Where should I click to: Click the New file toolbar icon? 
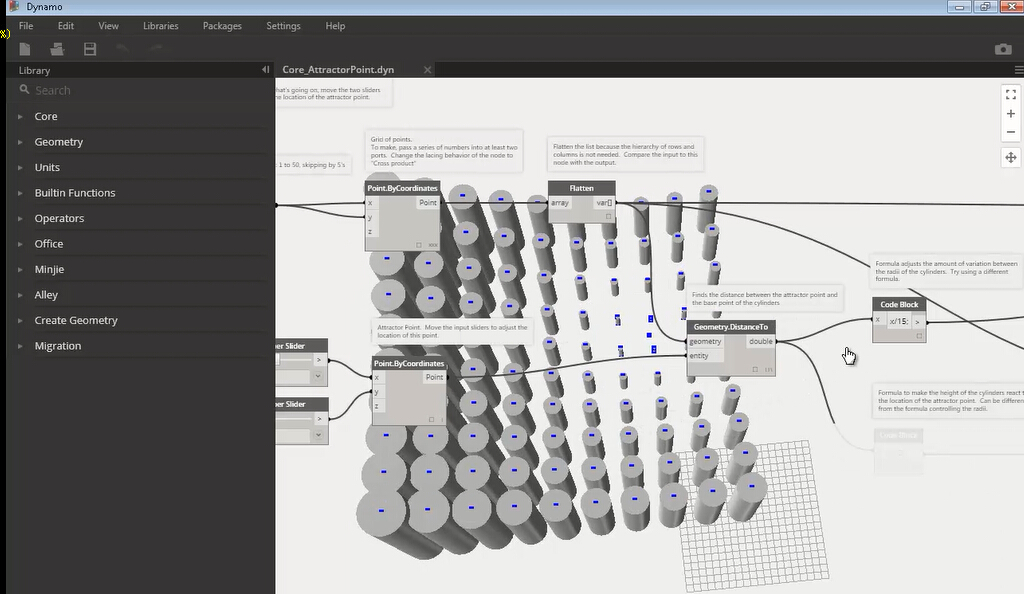[x=25, y=49]
